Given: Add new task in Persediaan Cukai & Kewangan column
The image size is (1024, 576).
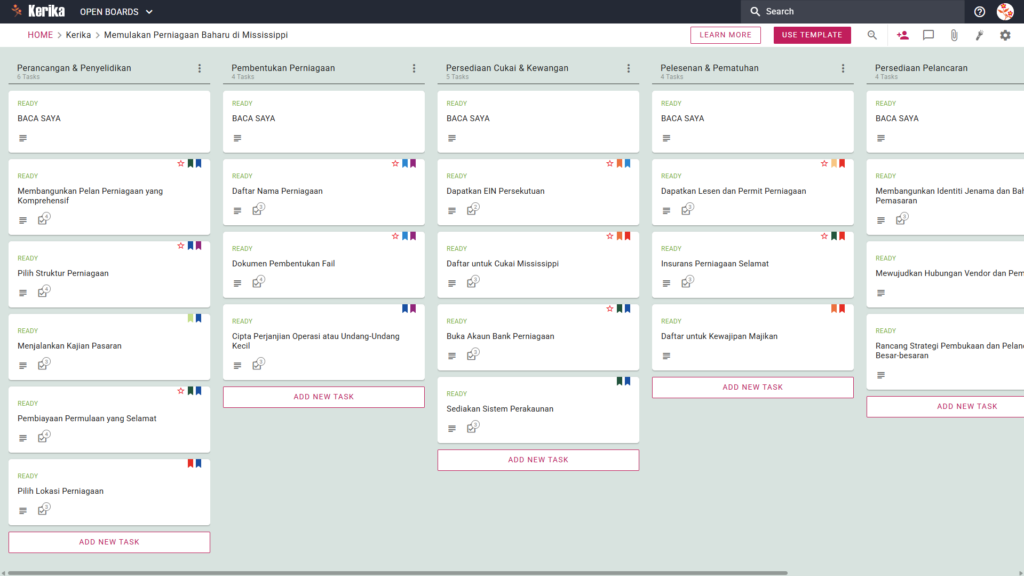Looking at the screenshot, I should [x=538, y=460].
